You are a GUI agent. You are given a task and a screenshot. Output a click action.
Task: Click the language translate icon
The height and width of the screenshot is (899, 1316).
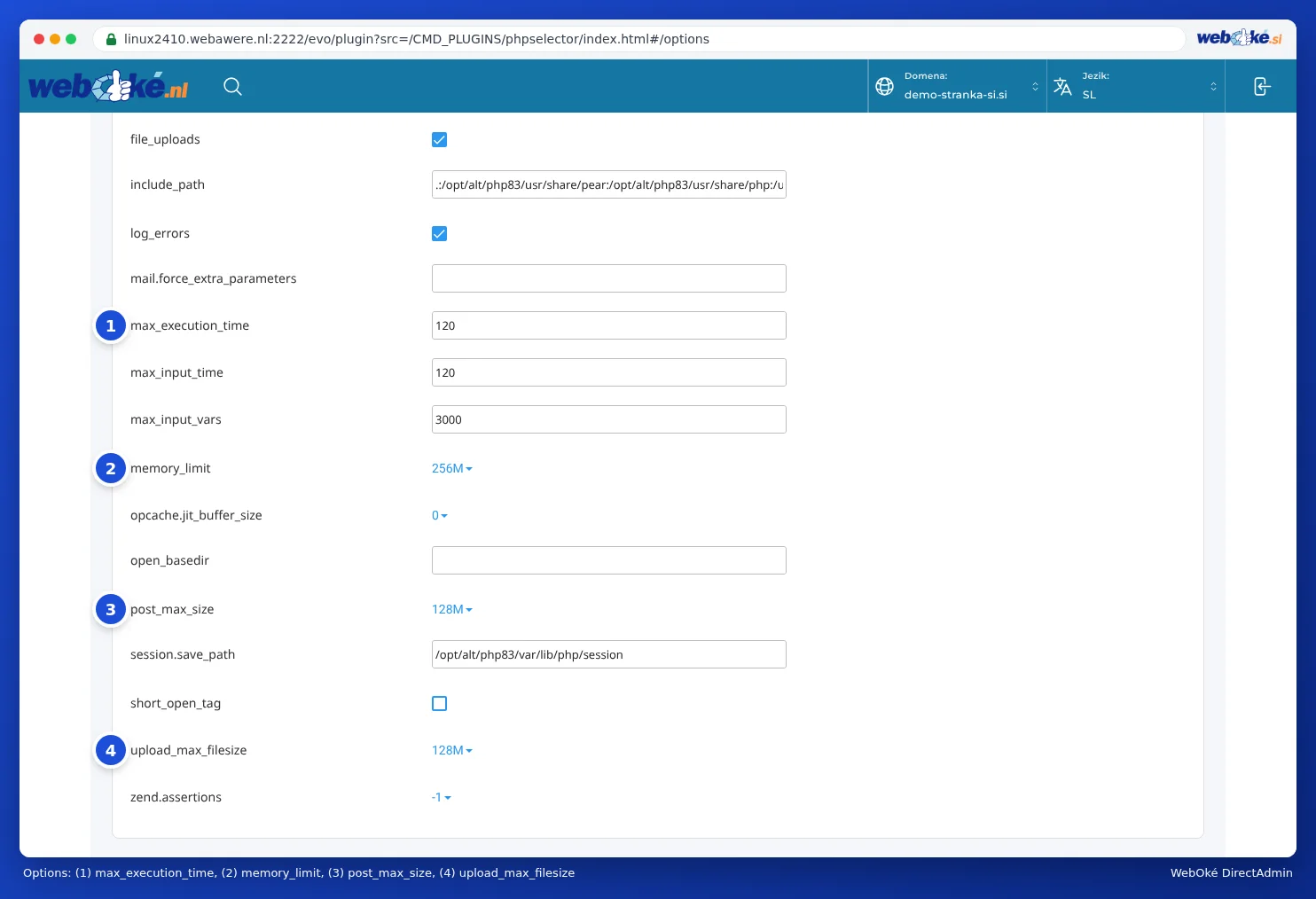pyautogui.click(x=1062, y=86)
